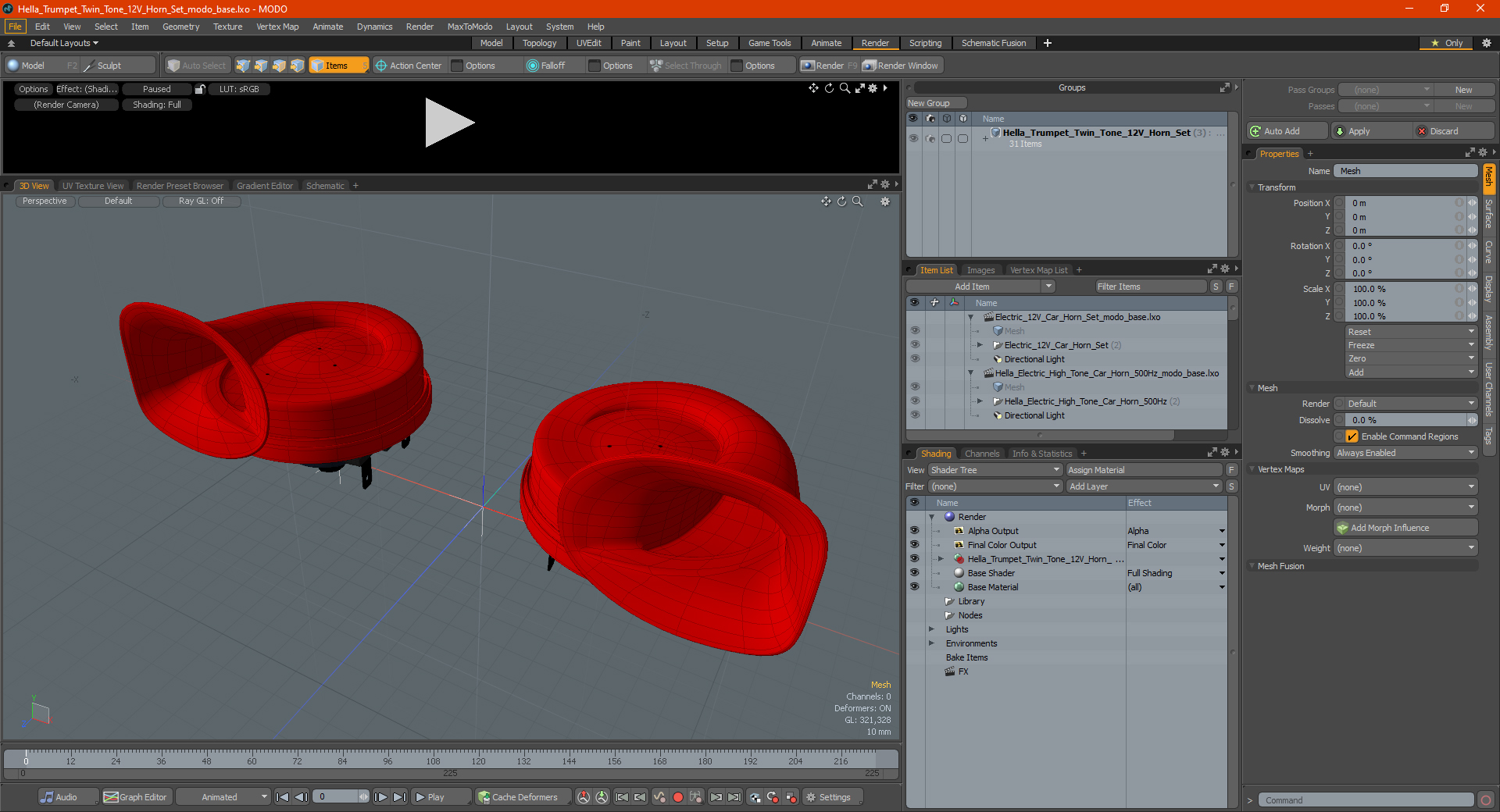Open Smoothing Always Enabled dropdown
Viewport: 1500px width, 812px height.
pos(1405,453)
